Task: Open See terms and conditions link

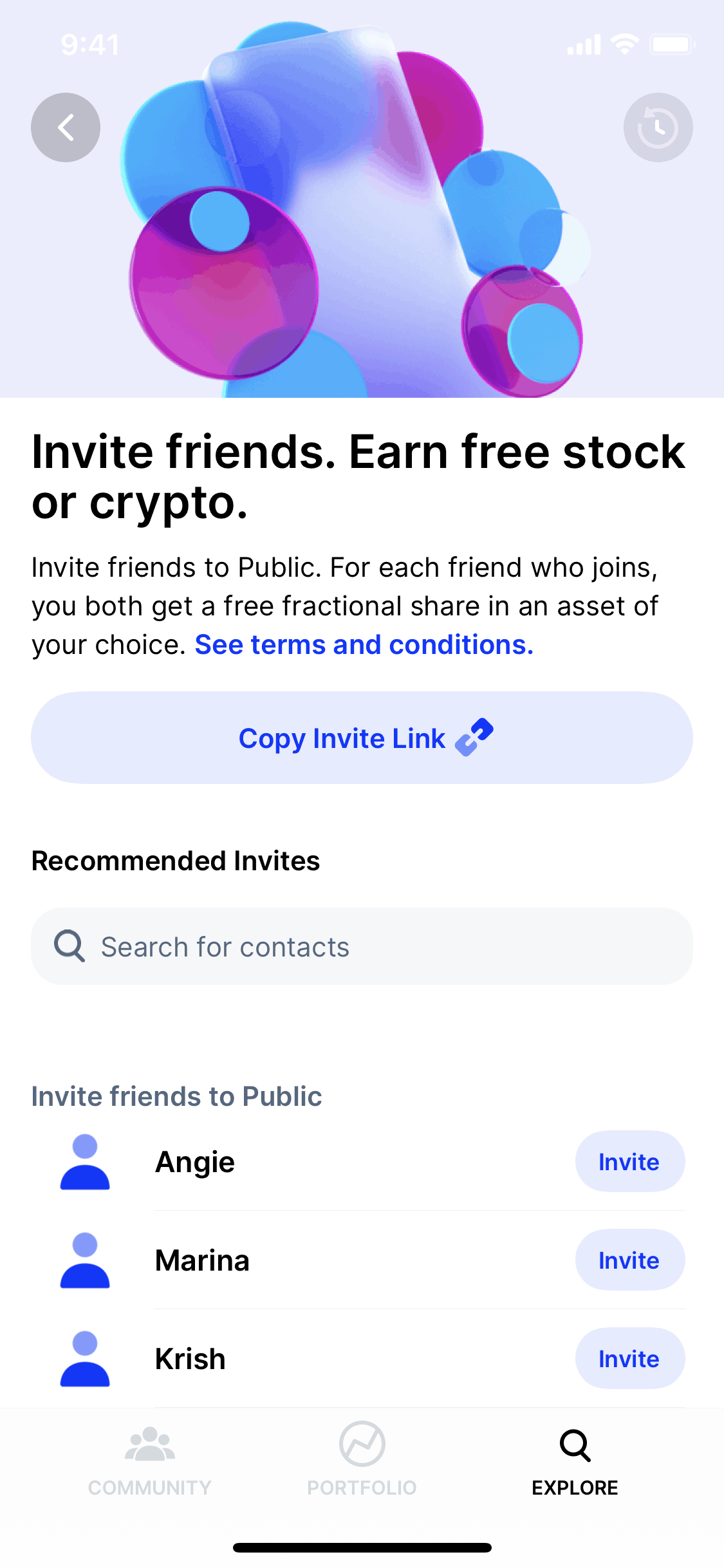Action: [x=364, y=645]
